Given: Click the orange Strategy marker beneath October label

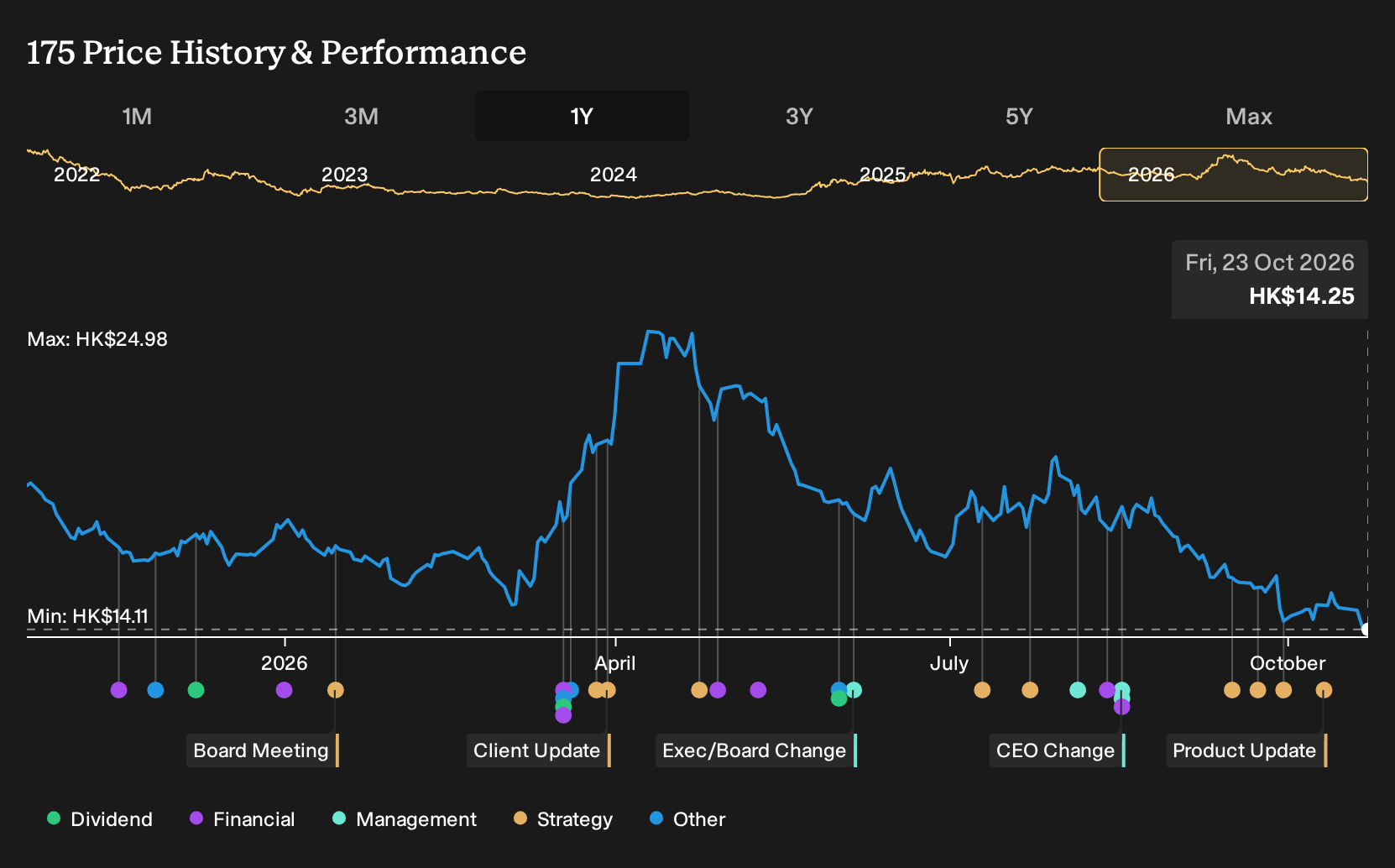Looking at the screenshot, I should coord(1283,690).
